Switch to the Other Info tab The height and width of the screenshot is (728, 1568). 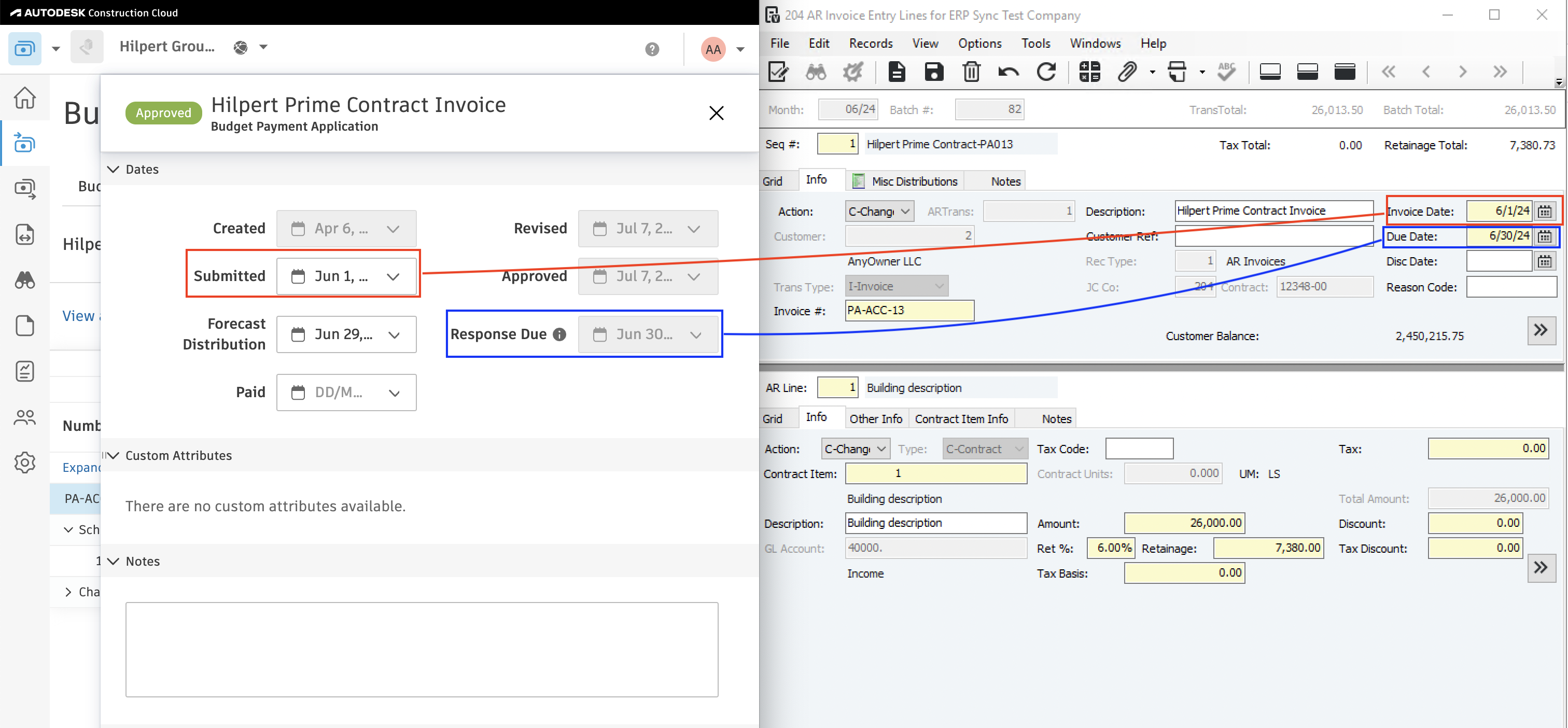tap(875, 419)
